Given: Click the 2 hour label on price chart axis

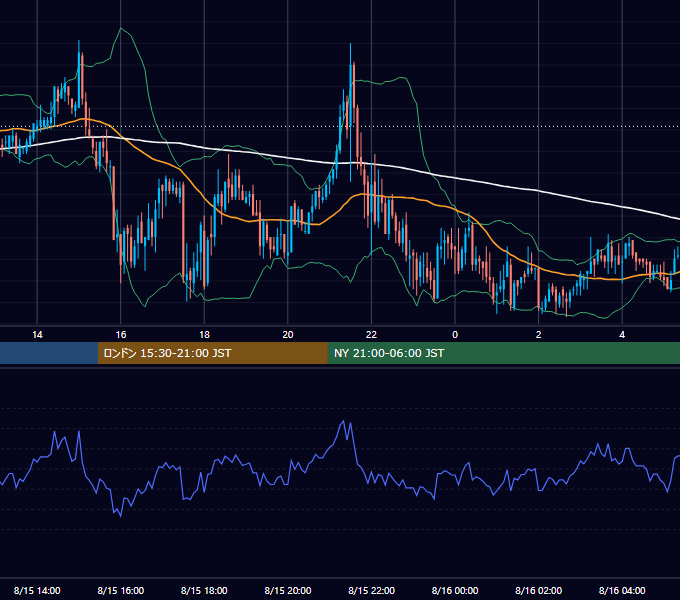Looking at the screenshot, I should (x=539, y=335).
